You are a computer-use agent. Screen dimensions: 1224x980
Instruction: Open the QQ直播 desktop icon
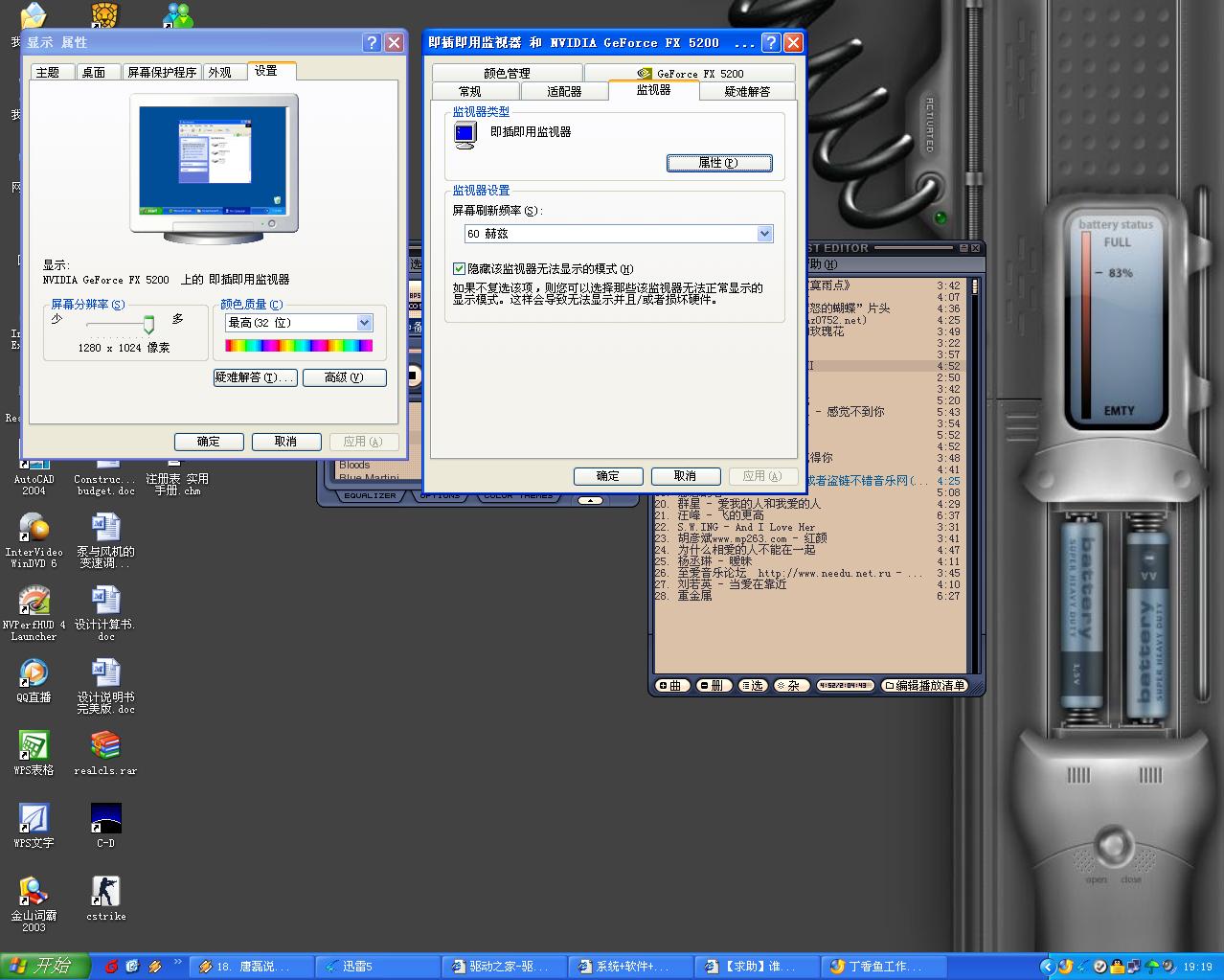click(34, 673)
